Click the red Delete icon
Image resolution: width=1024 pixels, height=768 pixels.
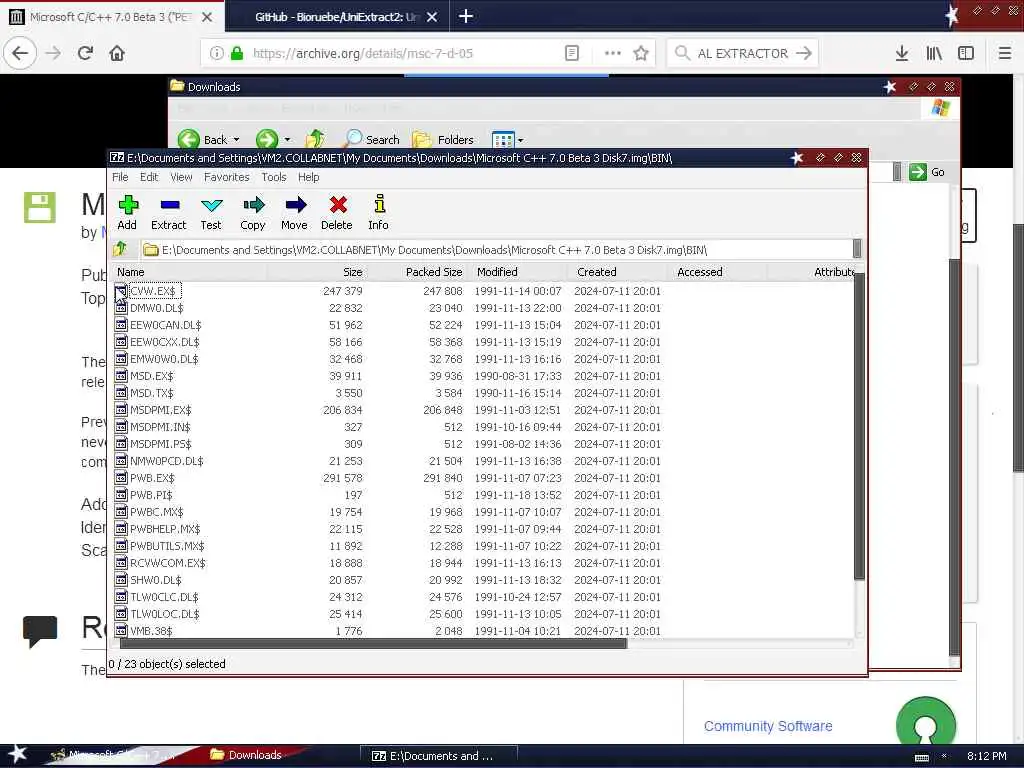(x=337, y=213)
